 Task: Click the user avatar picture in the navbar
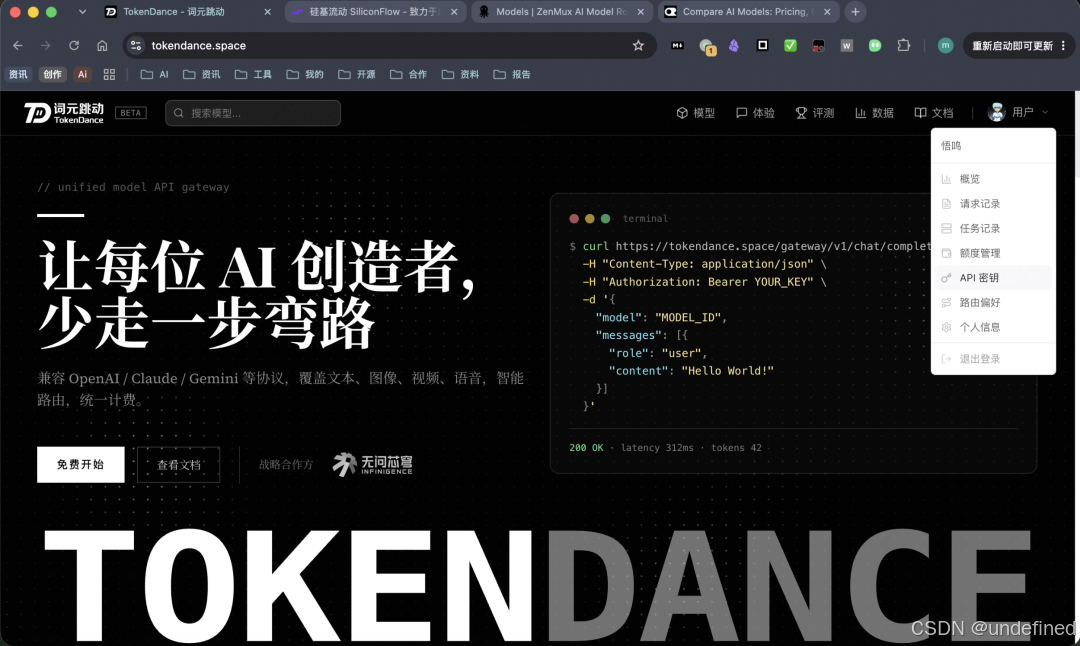coord(996,112)
